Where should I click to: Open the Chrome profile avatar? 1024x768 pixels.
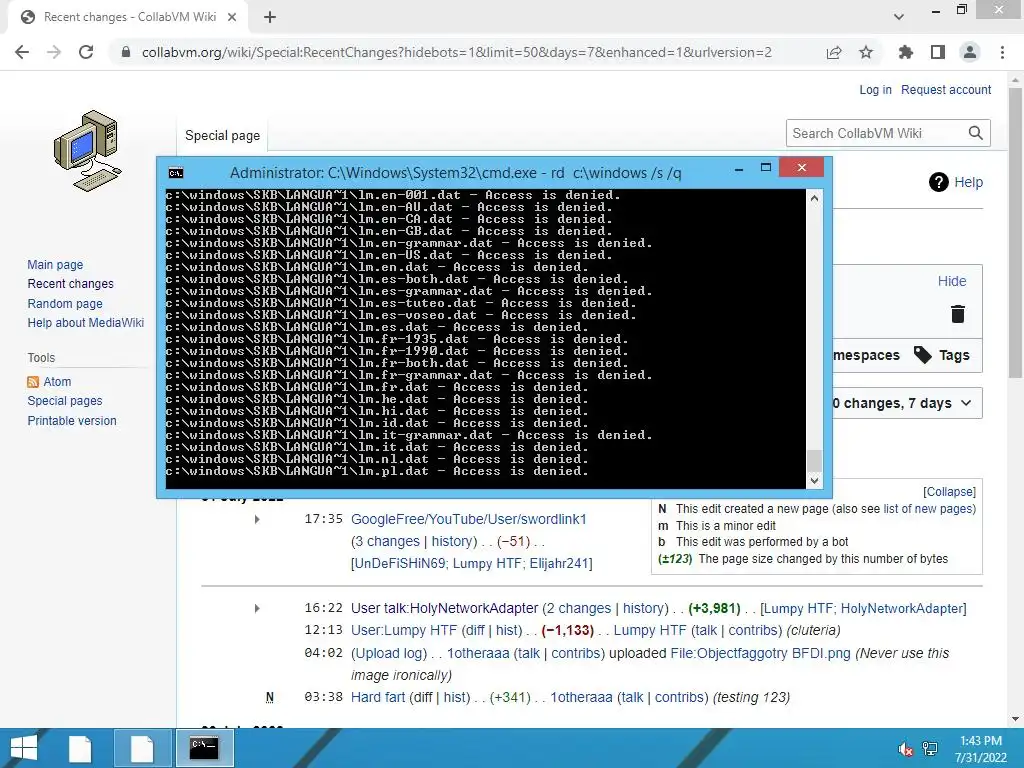[970, 52]
